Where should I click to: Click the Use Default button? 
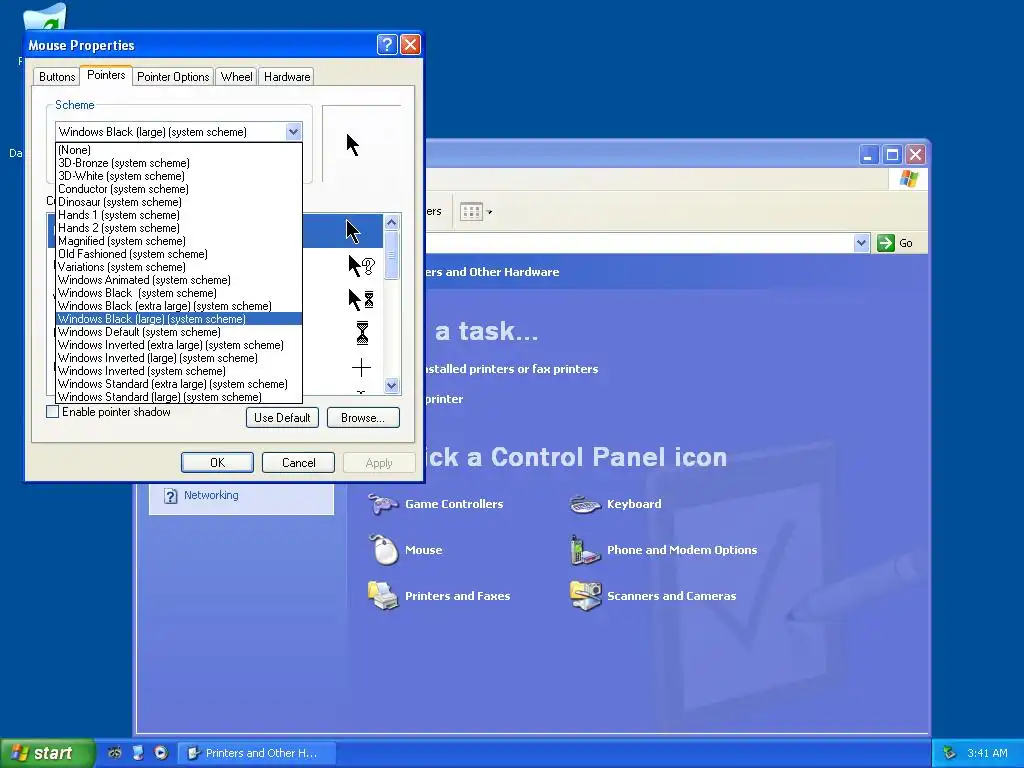pyautogui.click(x=282, y=417)
